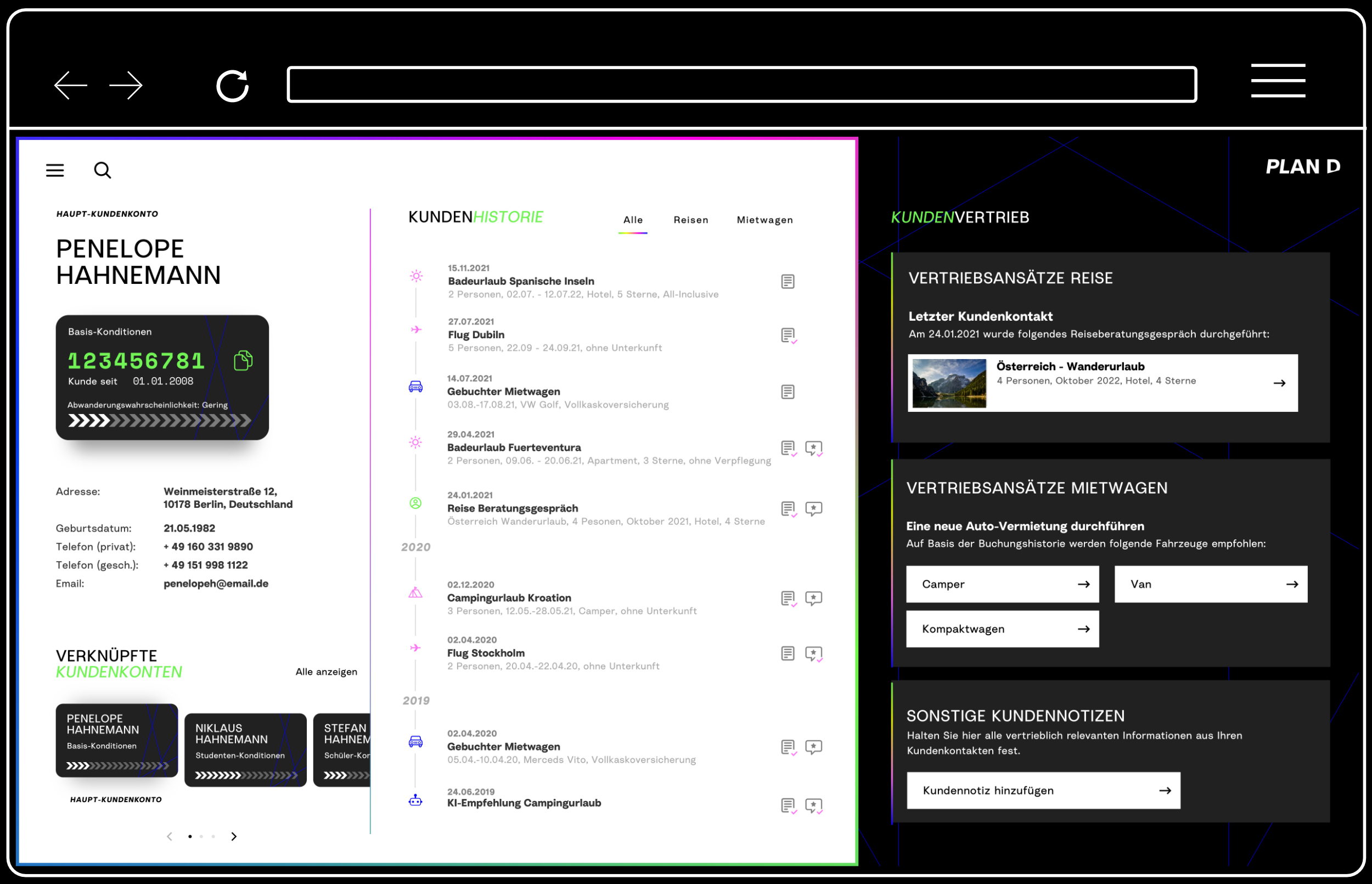
Task: Open rating bubble icon for Badeurlaub Fuerteventura
Action: click(813, 447)
